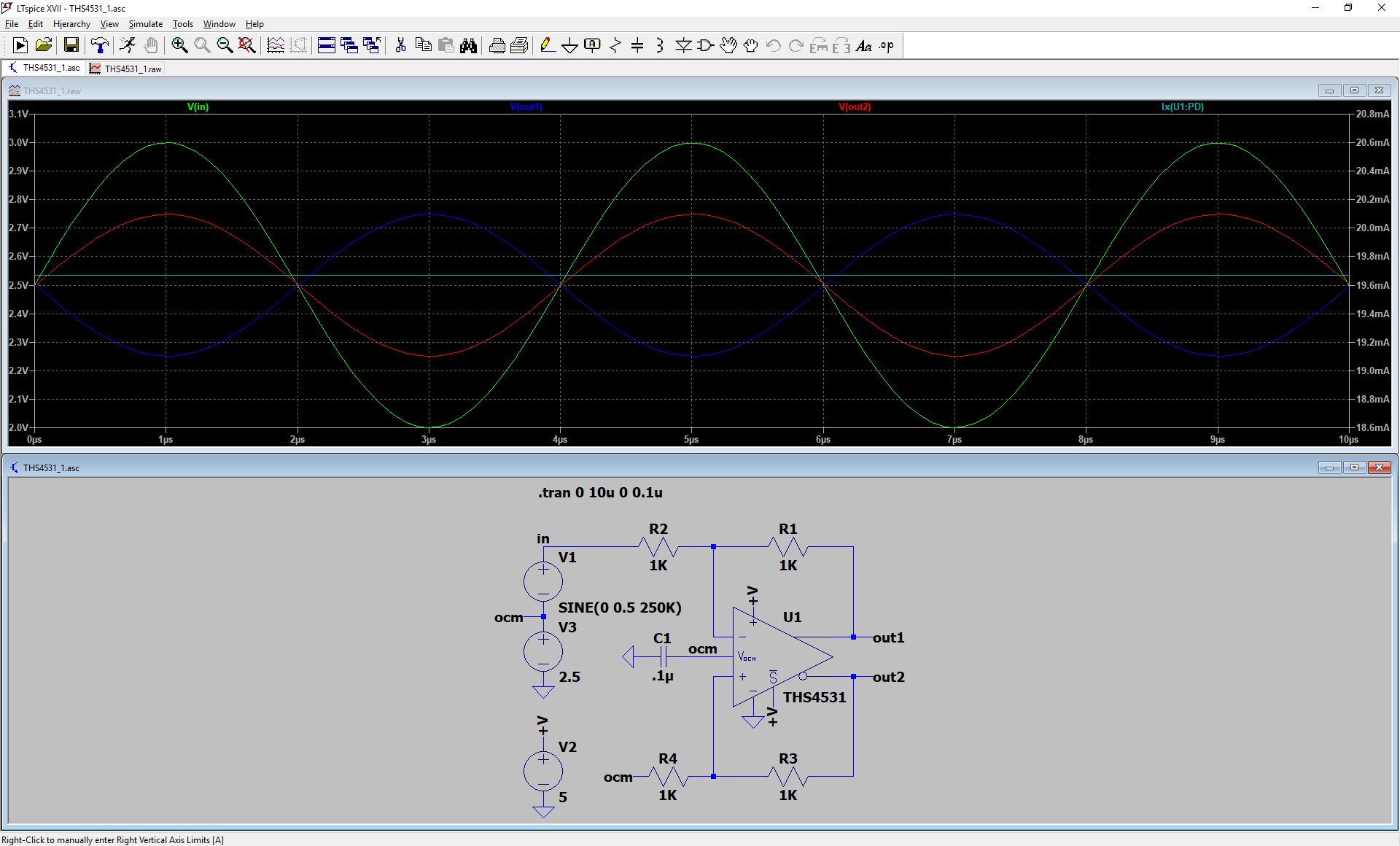This screenshot has height=846, width=1400.
Task: Click the R4 resistor symbol
Action: [x=668, y=776]
